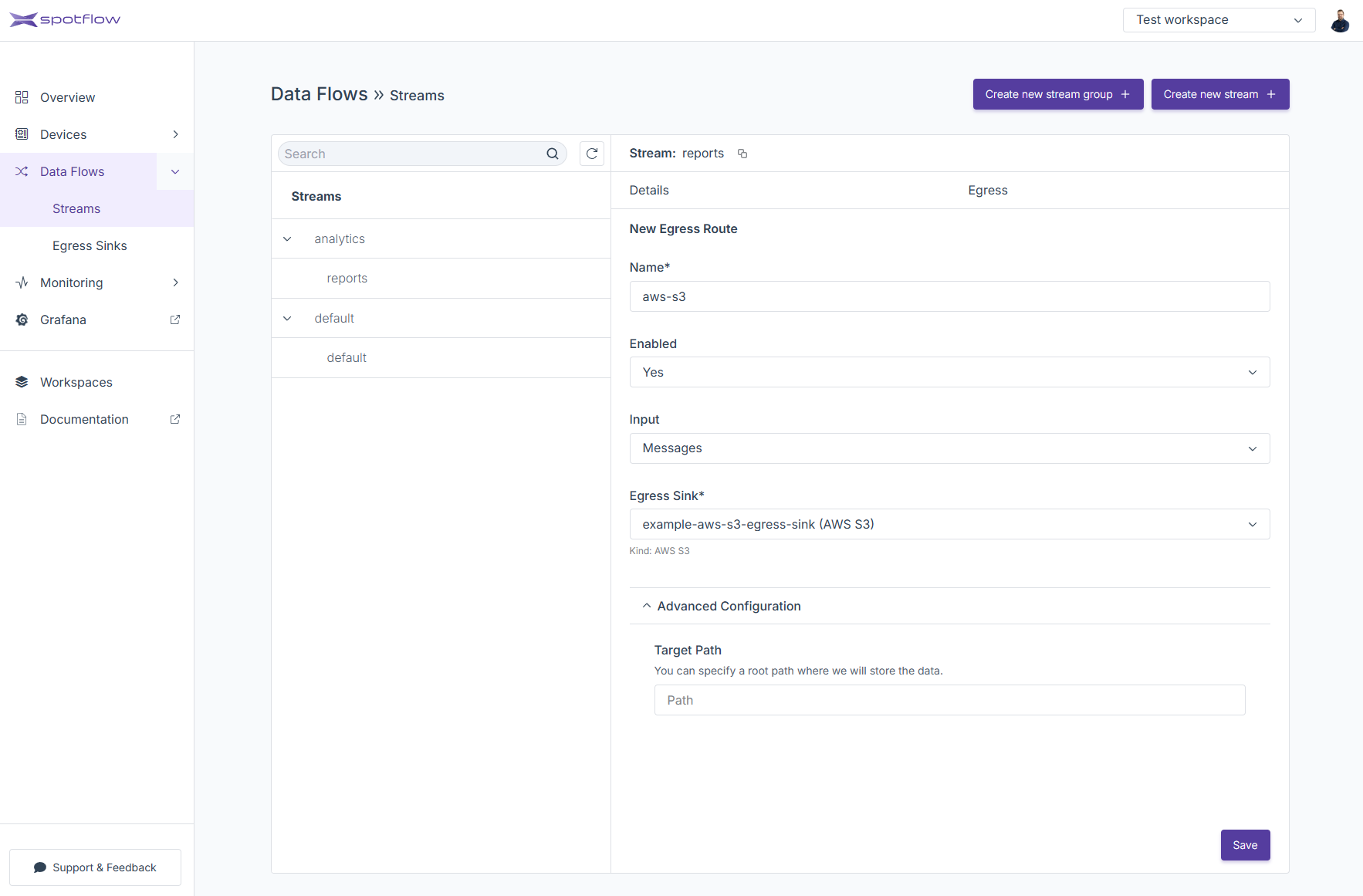1363x896 pixels.
Task: Open Grafana external link icon
Action: pos(175,320)
